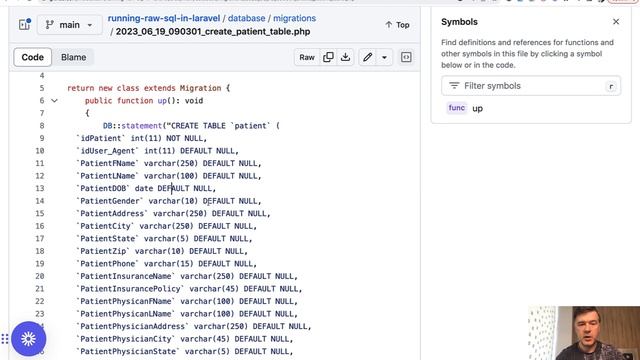
Task: Download the raw file icon
Action: [345, 57]
